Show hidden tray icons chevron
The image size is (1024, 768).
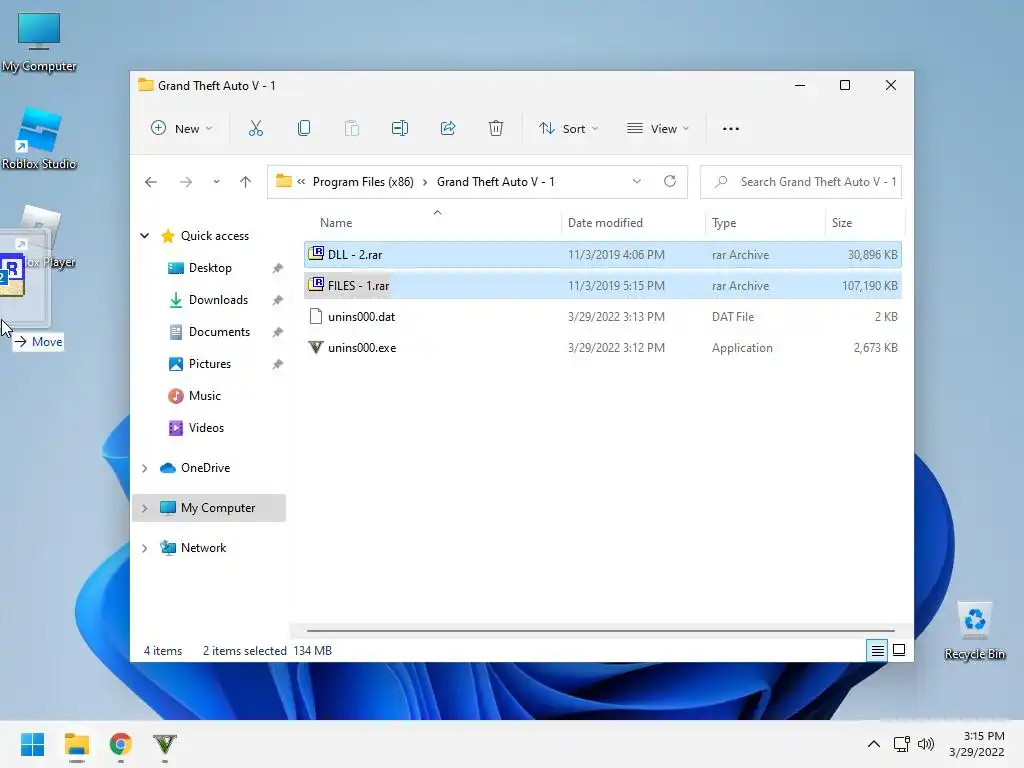[874, 744]
